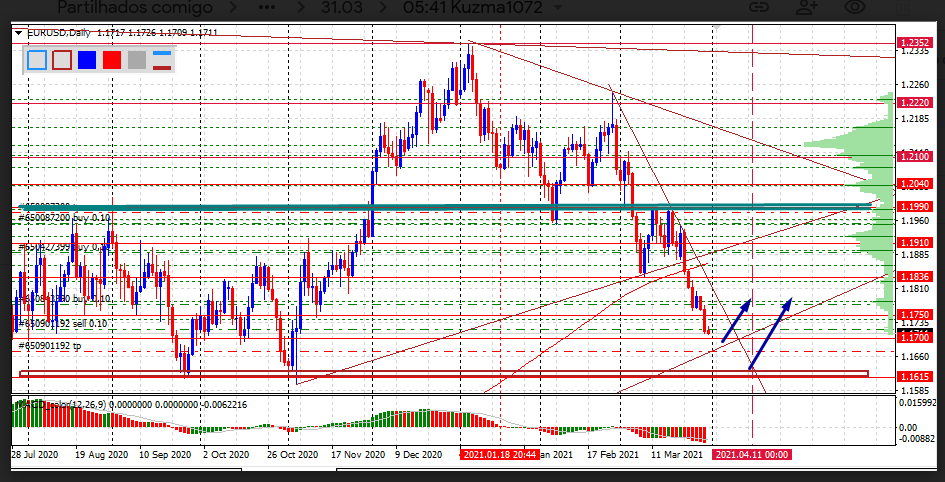
Task: Click the light blue outlined square button
Action: [x=37, y=59]
